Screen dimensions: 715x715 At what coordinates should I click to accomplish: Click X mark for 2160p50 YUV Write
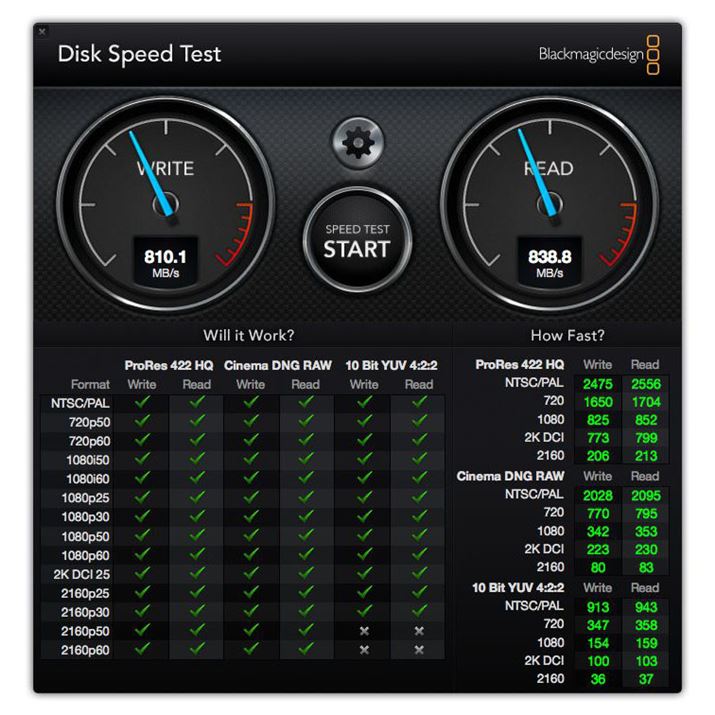coord(364,631)
